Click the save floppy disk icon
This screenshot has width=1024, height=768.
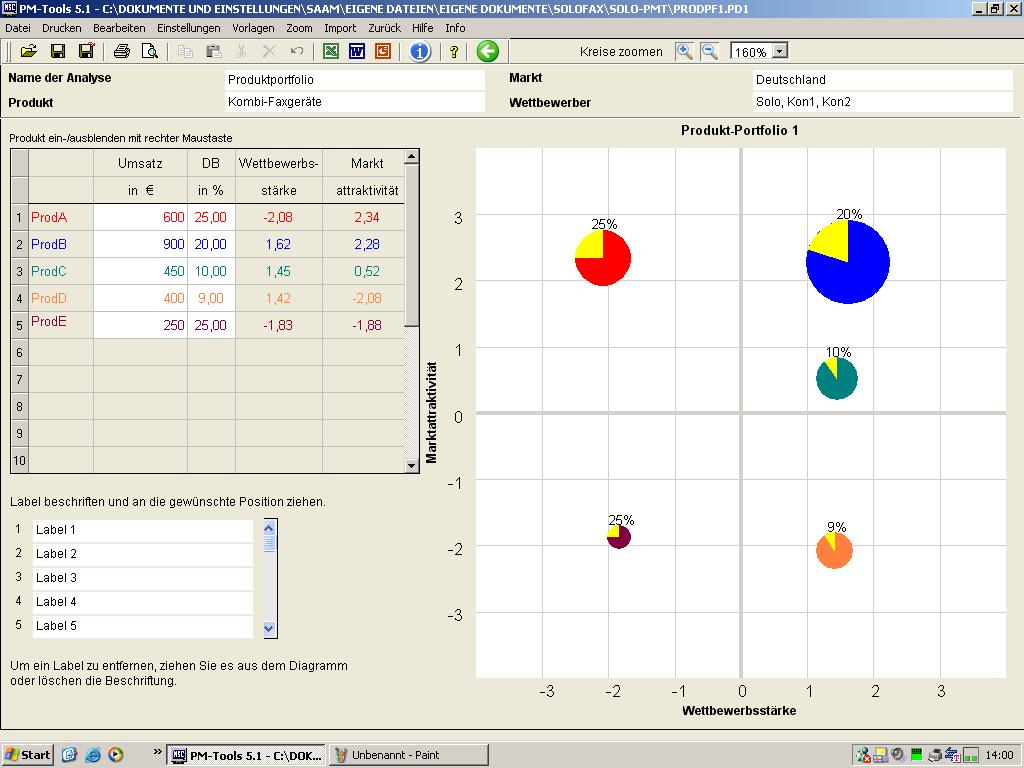click(58, 51)
